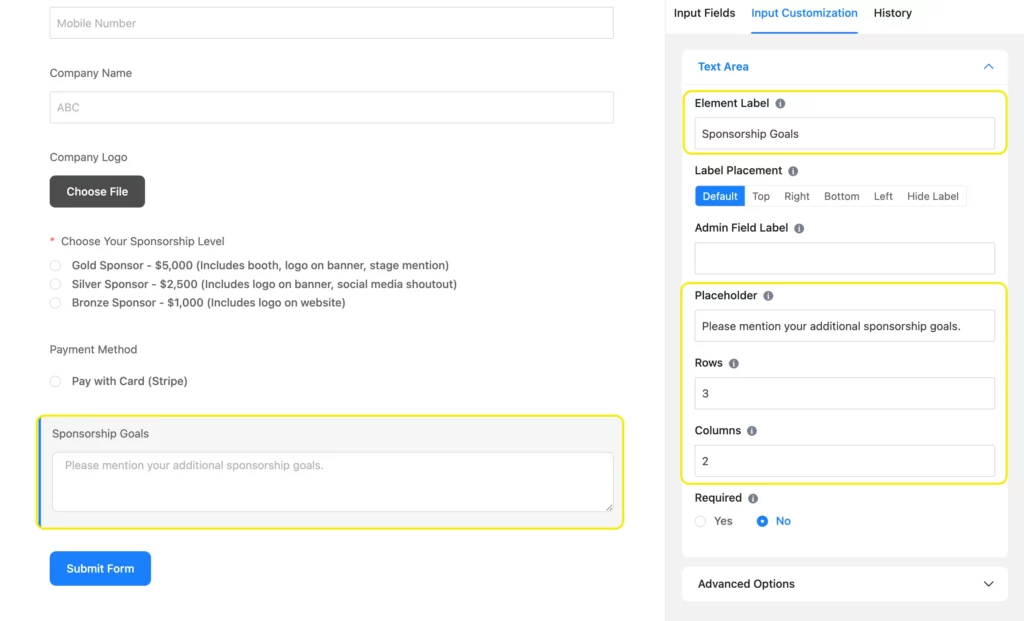Set Required to Yes
The height and width of the screenshot is (621, 1024).
tap(701, 521)
